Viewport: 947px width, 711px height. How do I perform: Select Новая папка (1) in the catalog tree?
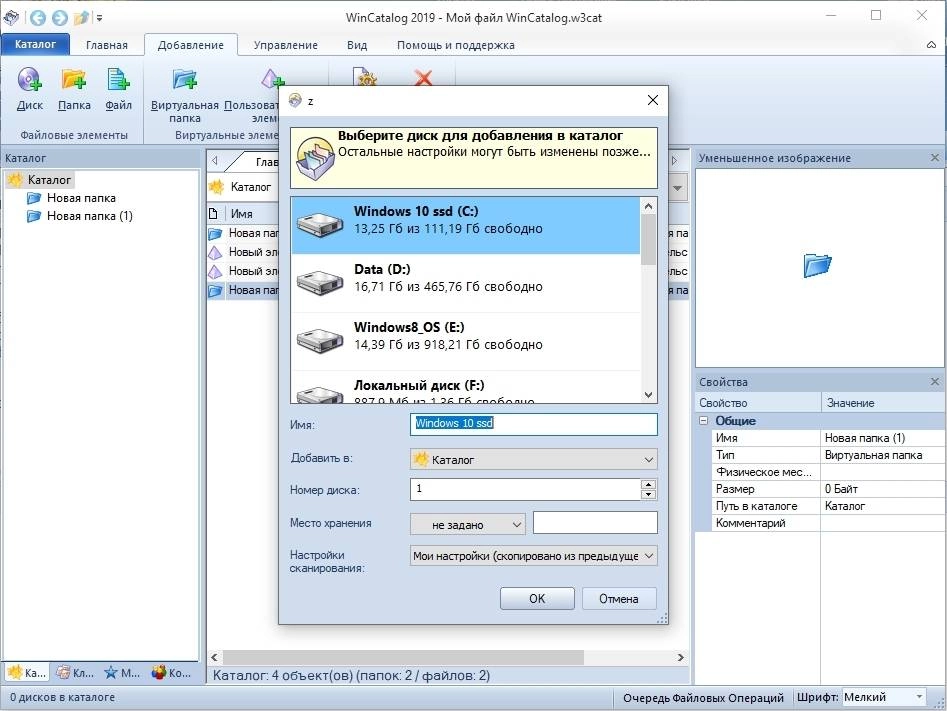pos(89,216)
